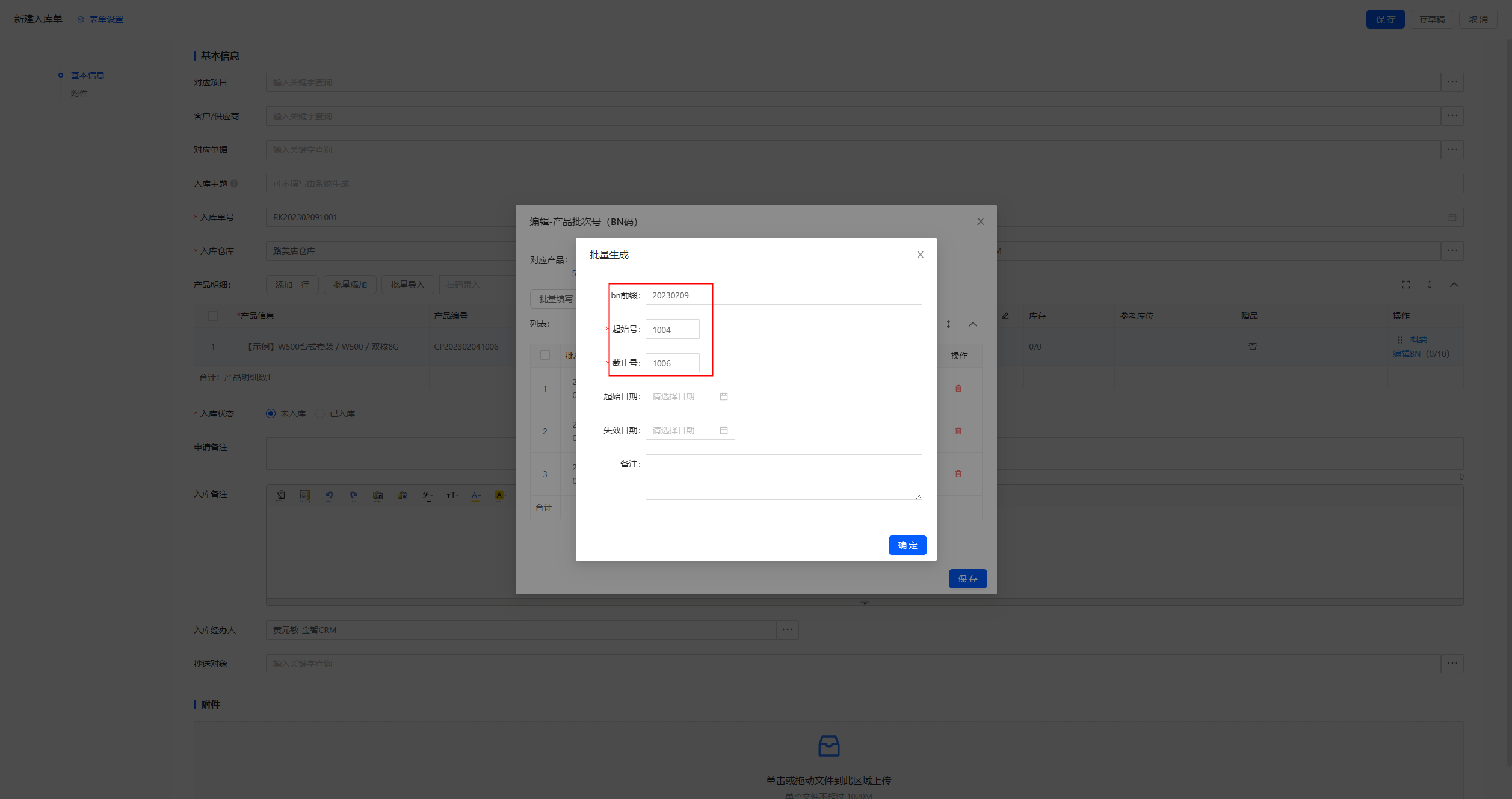Click the 批量添加 button

tap(350, 285)
